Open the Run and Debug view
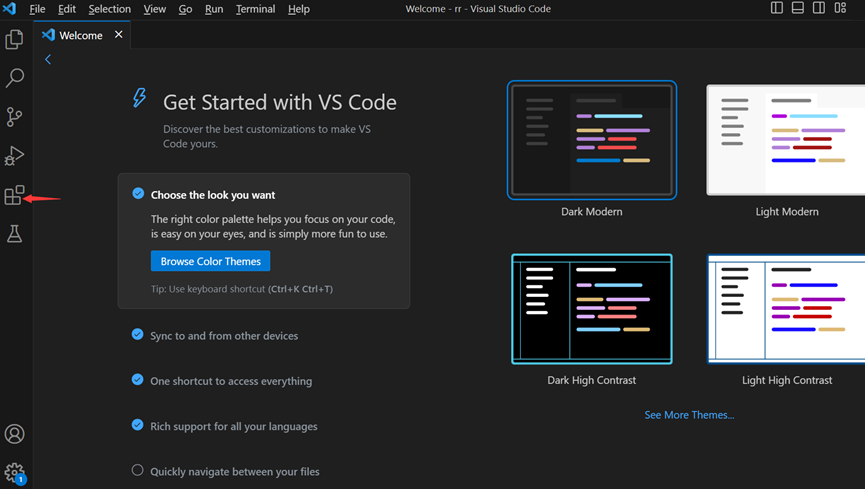This screenshot has width=865, height=489. [x=14, y=156]
